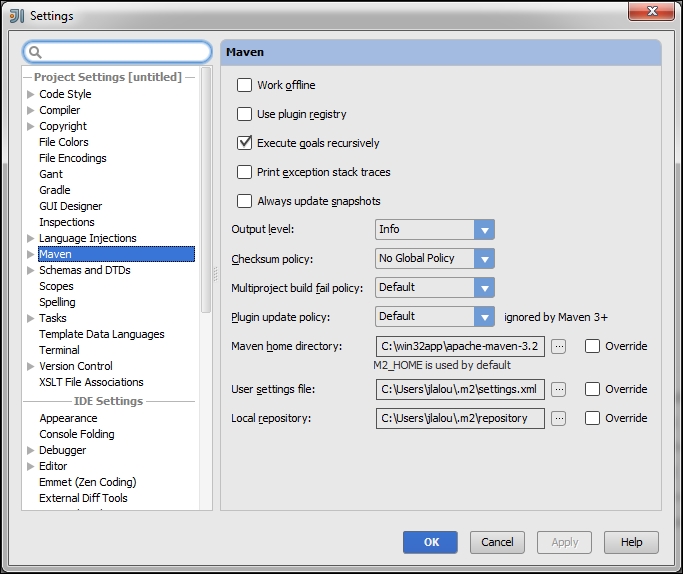
Task: Open Emmet (Zen Coding) settings
Action: tap(88, 483)
